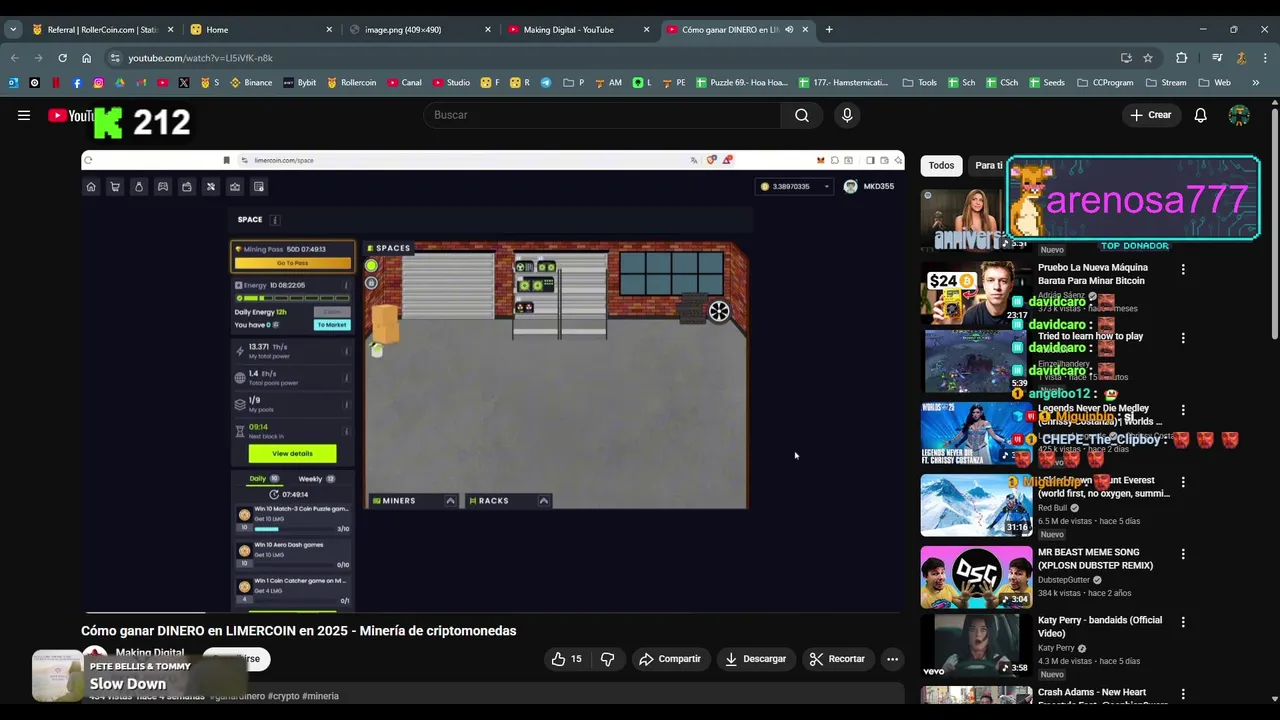Switch to Making Digital - YouTube tab
Screen dimensions: 1280x720
(578, 30)
